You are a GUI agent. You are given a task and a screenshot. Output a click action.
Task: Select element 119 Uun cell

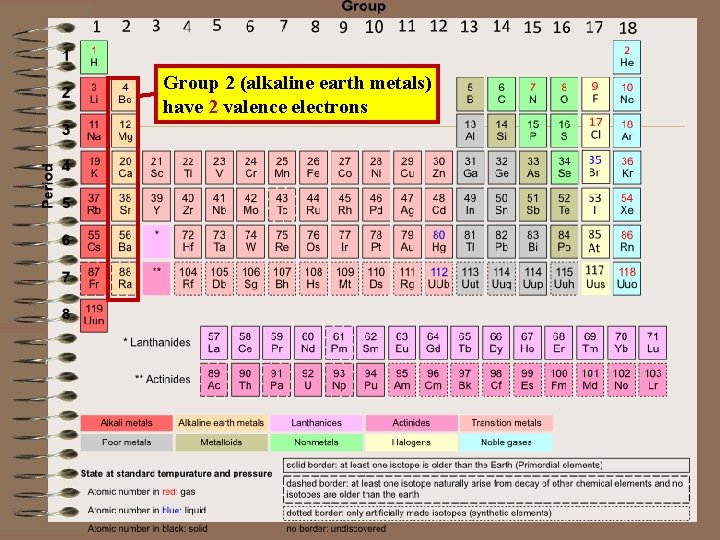click(94, 315)
